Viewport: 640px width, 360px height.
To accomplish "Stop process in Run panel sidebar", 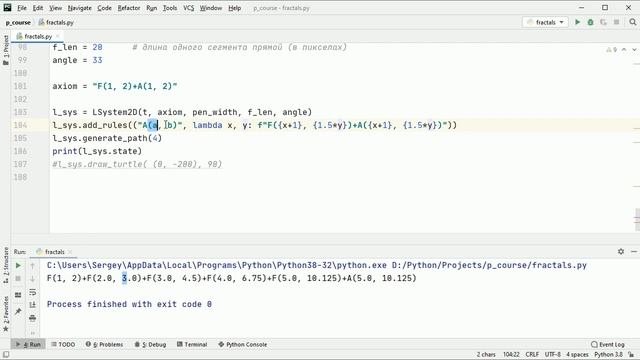I will pos(18,279).
